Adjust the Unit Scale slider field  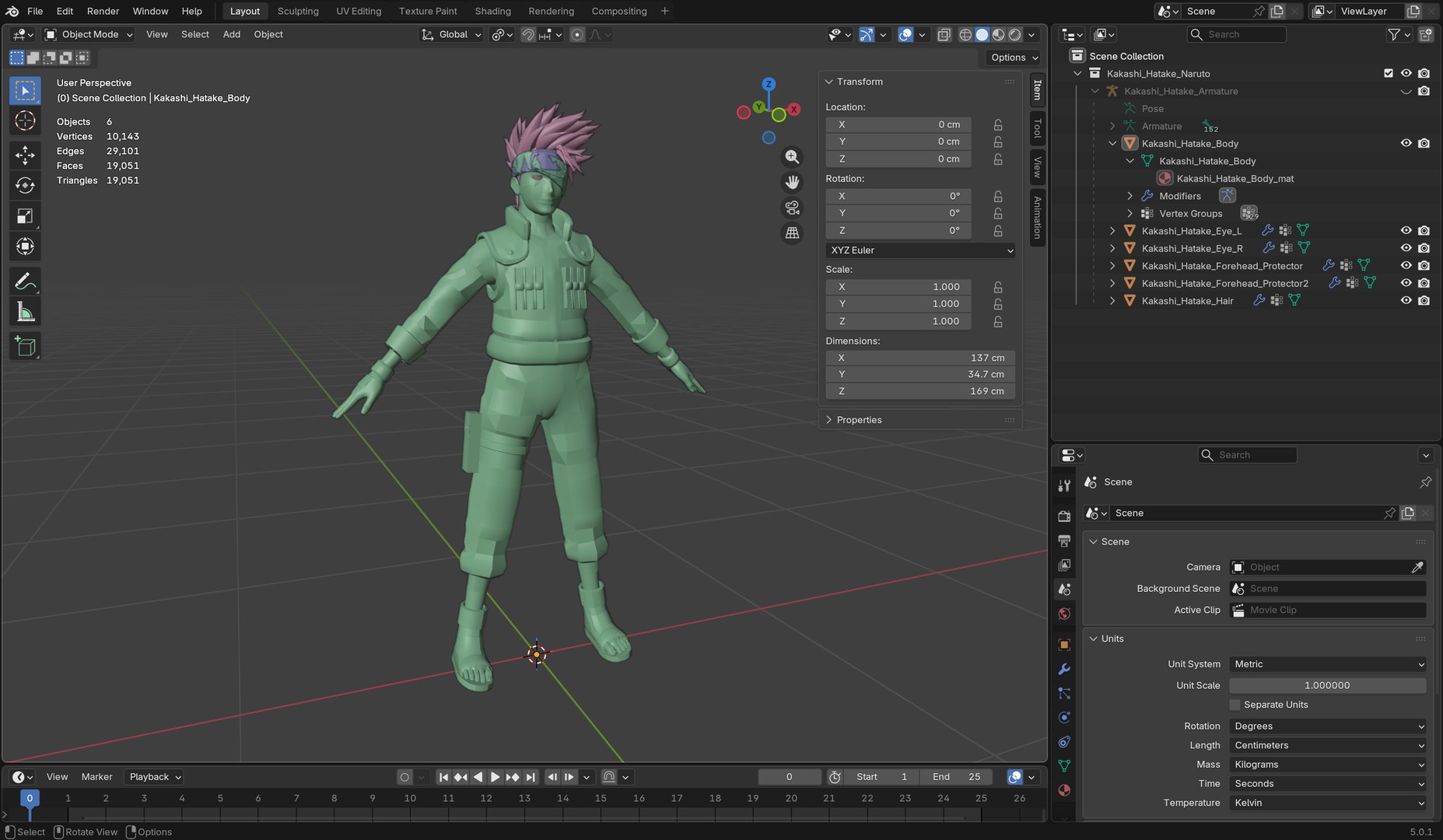click(x=1328, y=685)
